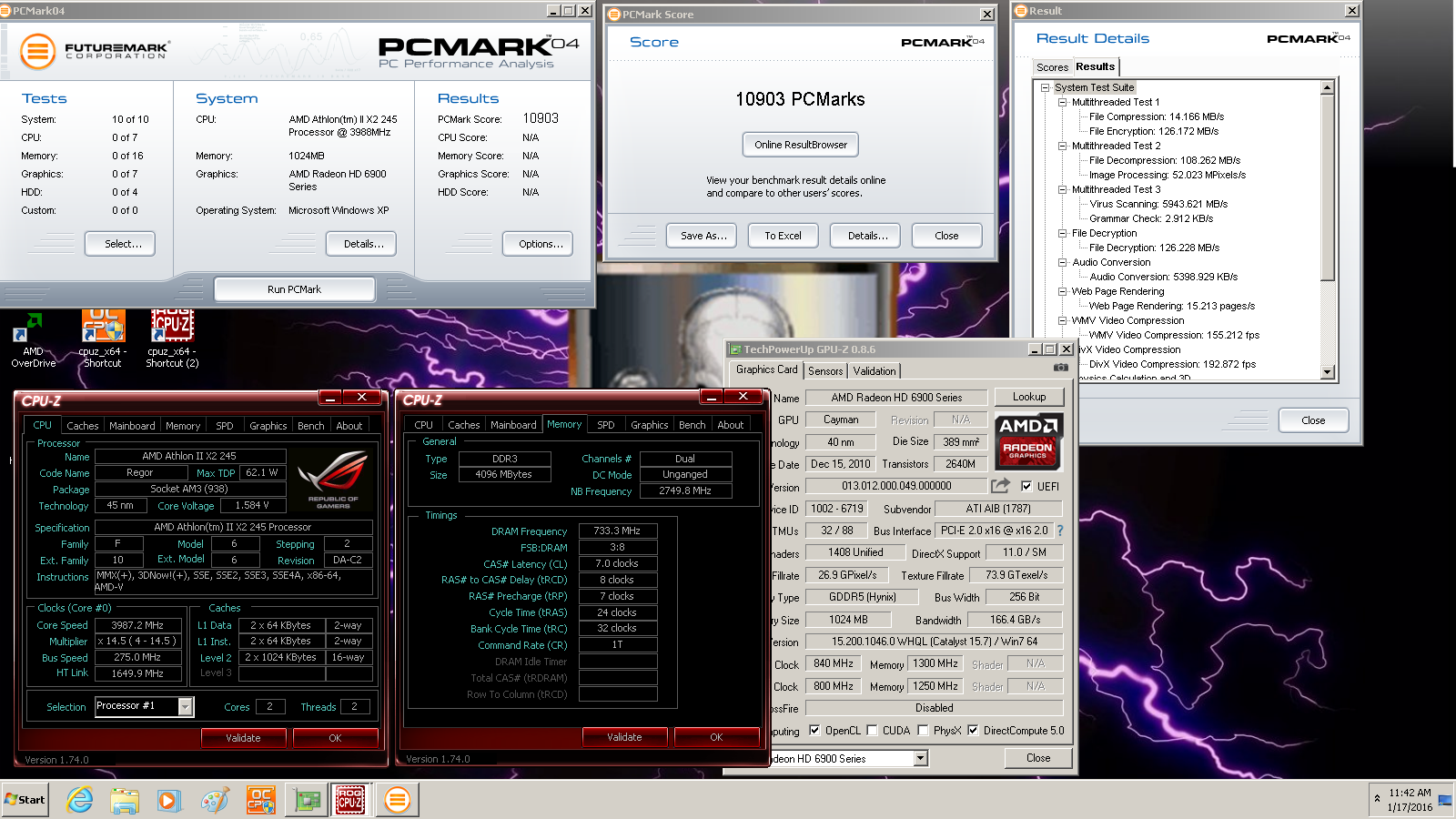Click the Run PCMark button
1456x819 pixels.
click(294, 289)
